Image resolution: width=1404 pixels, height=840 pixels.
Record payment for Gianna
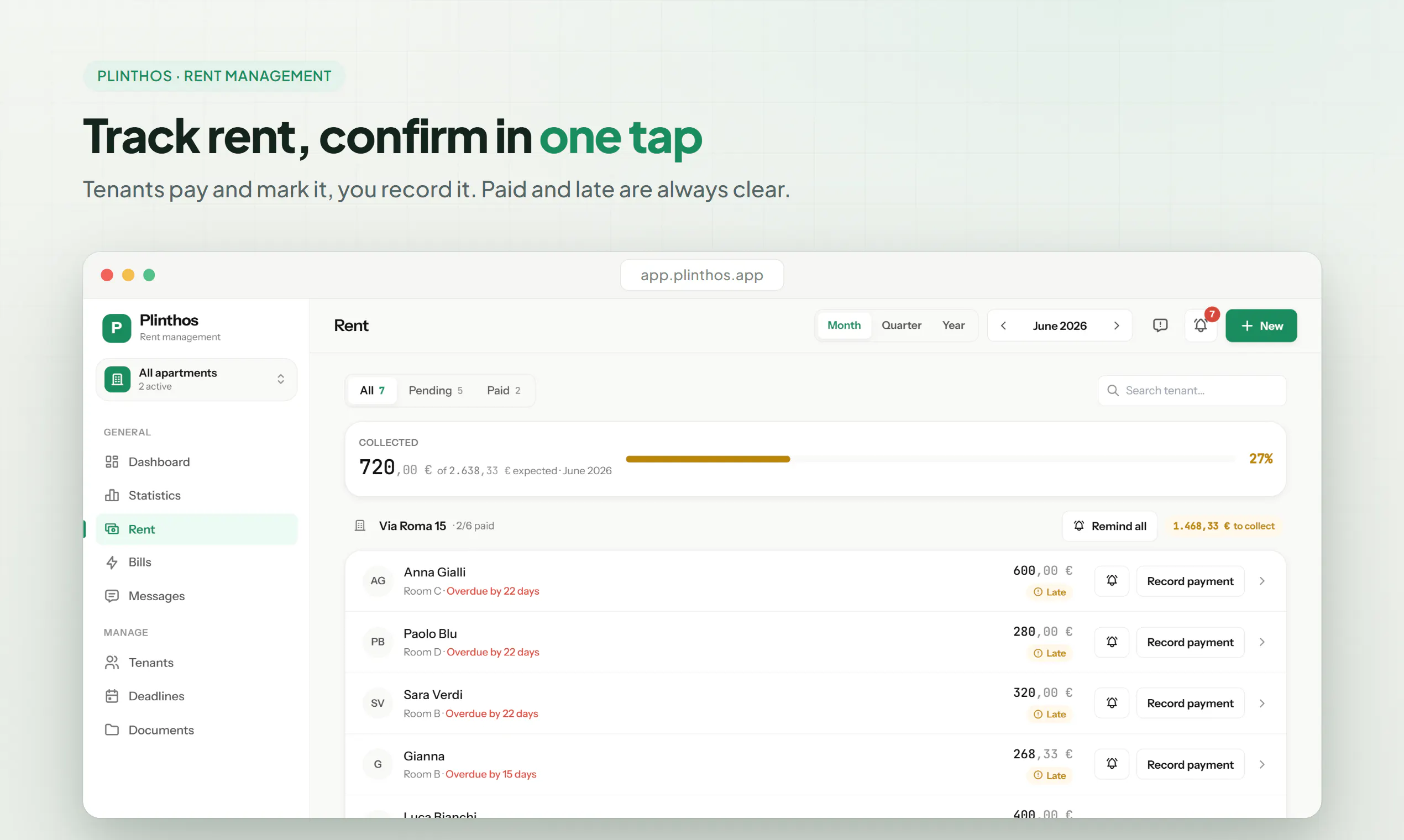(1190, 765)
